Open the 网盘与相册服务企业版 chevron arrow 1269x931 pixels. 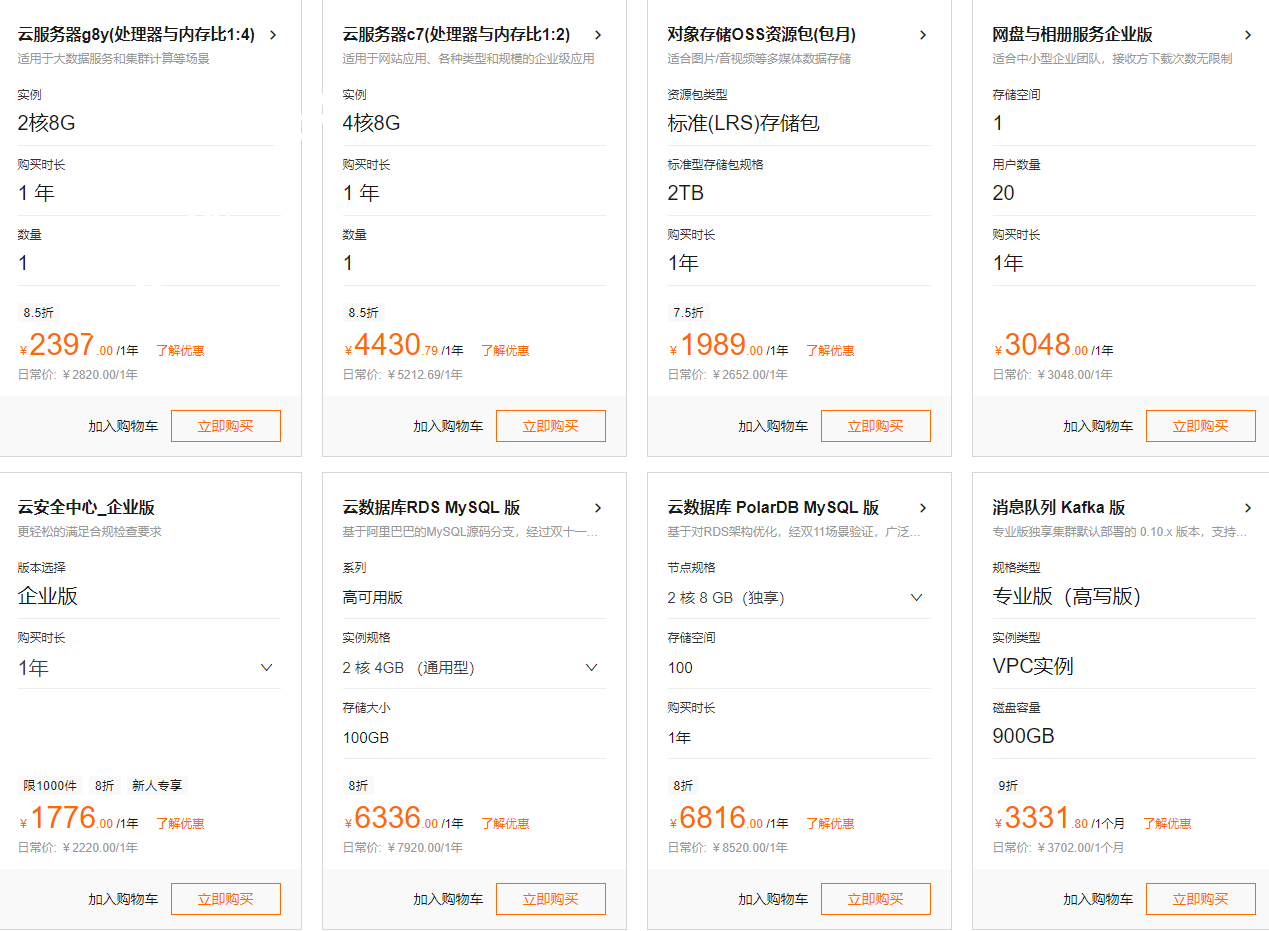tap(1248, 35)
